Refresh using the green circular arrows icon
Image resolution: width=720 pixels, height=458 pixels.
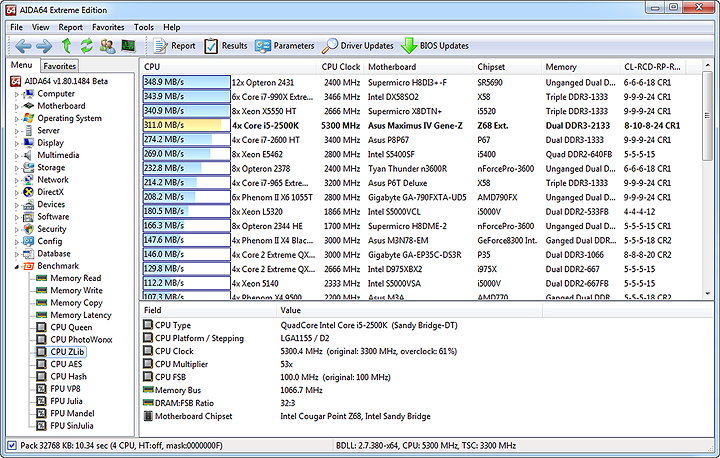click(86, 45)
